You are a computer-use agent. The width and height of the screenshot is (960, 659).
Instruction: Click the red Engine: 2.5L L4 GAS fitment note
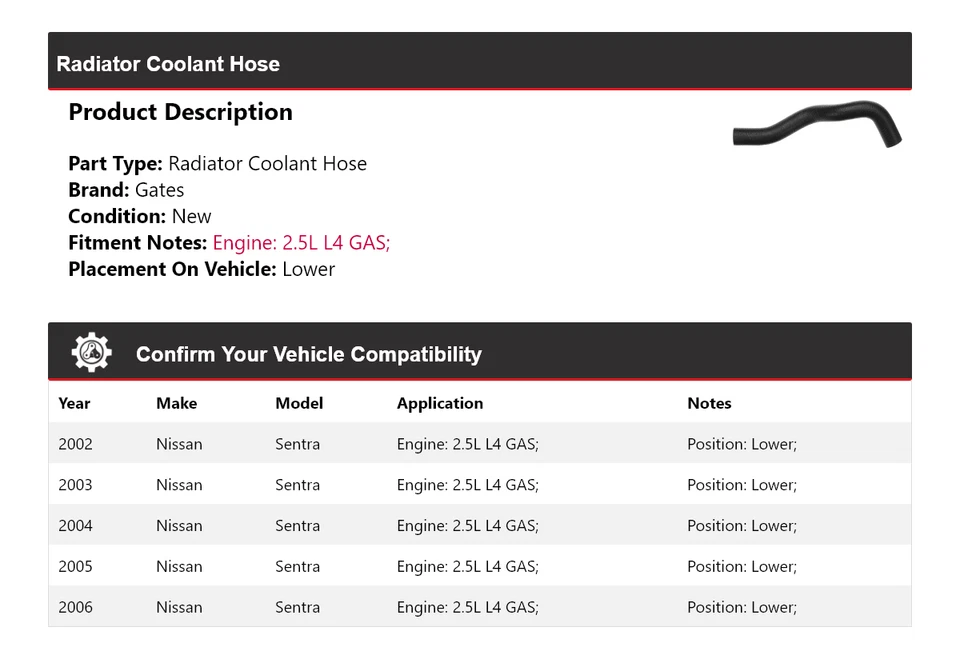(x=301, y=243)
